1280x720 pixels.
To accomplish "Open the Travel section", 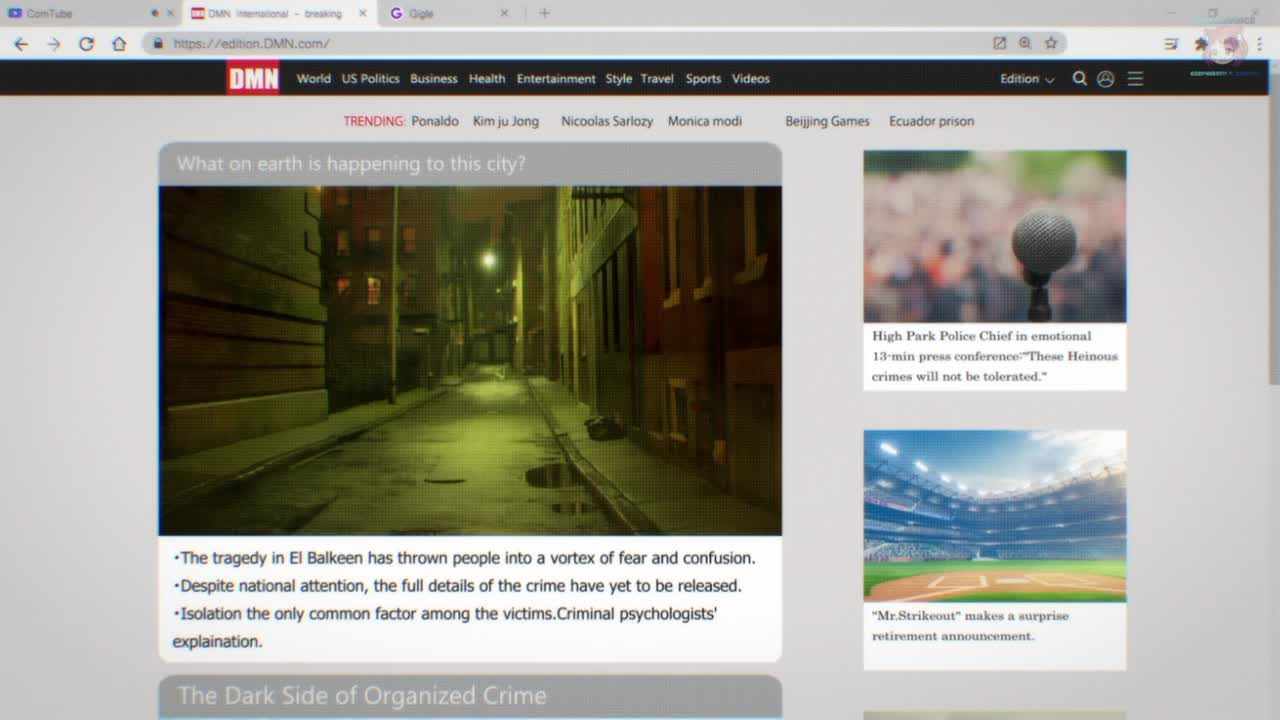I will [x=657, y=78].
